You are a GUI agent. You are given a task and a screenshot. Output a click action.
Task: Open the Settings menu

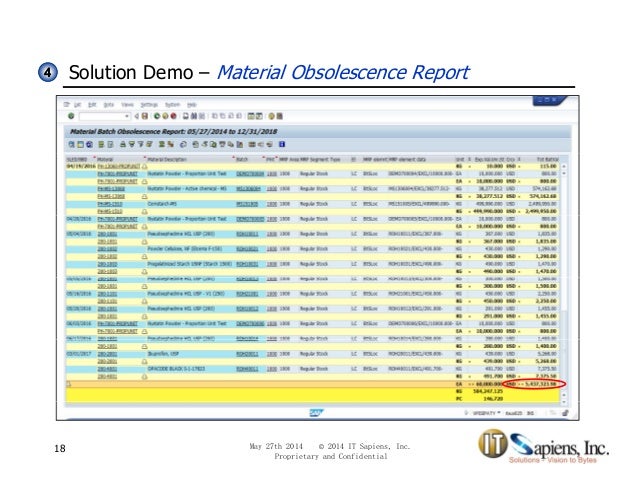click(149, 105)
